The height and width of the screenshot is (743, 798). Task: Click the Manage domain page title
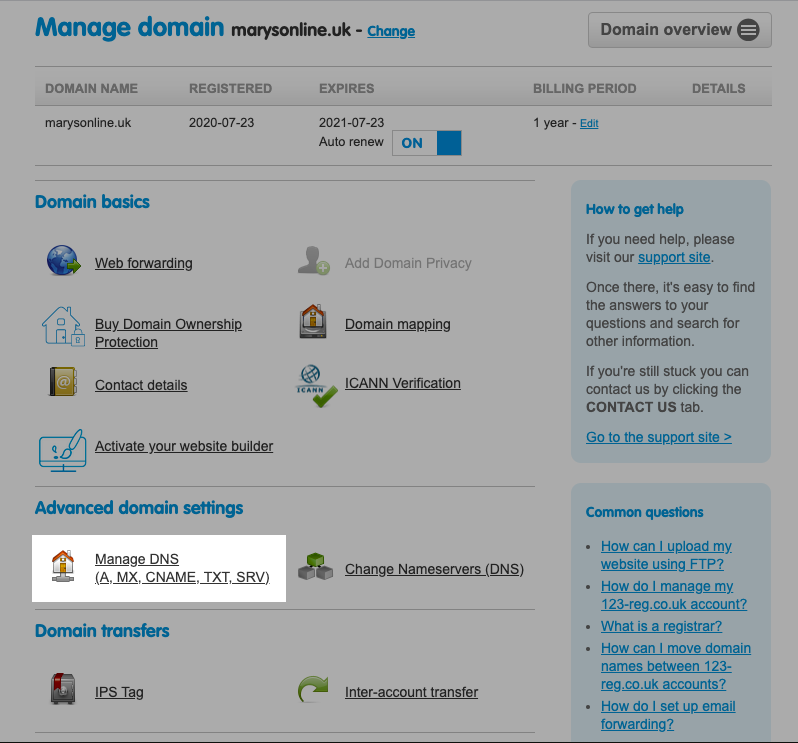pos(129,27)
